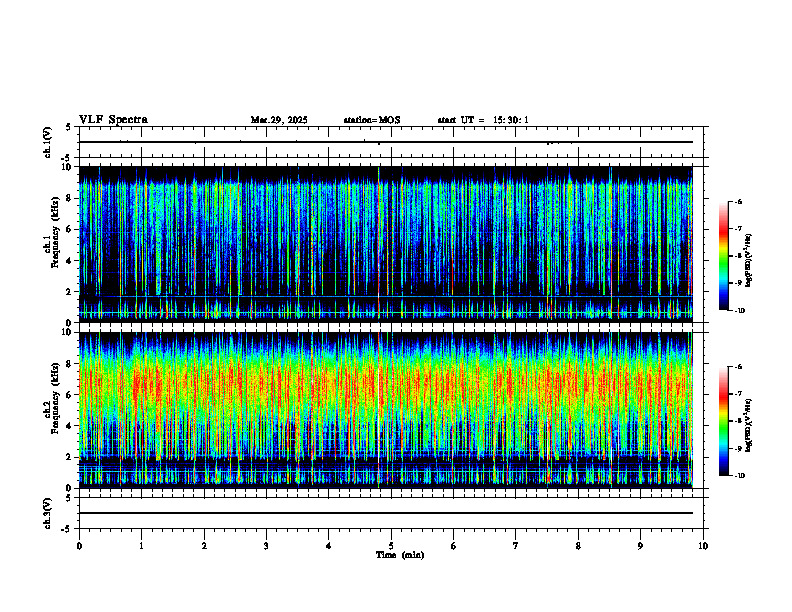Image resolution: width=792 pixels, height=612 pixels.
Task: Click the "ch.1(V)" axis label
Action: point(48,142)
